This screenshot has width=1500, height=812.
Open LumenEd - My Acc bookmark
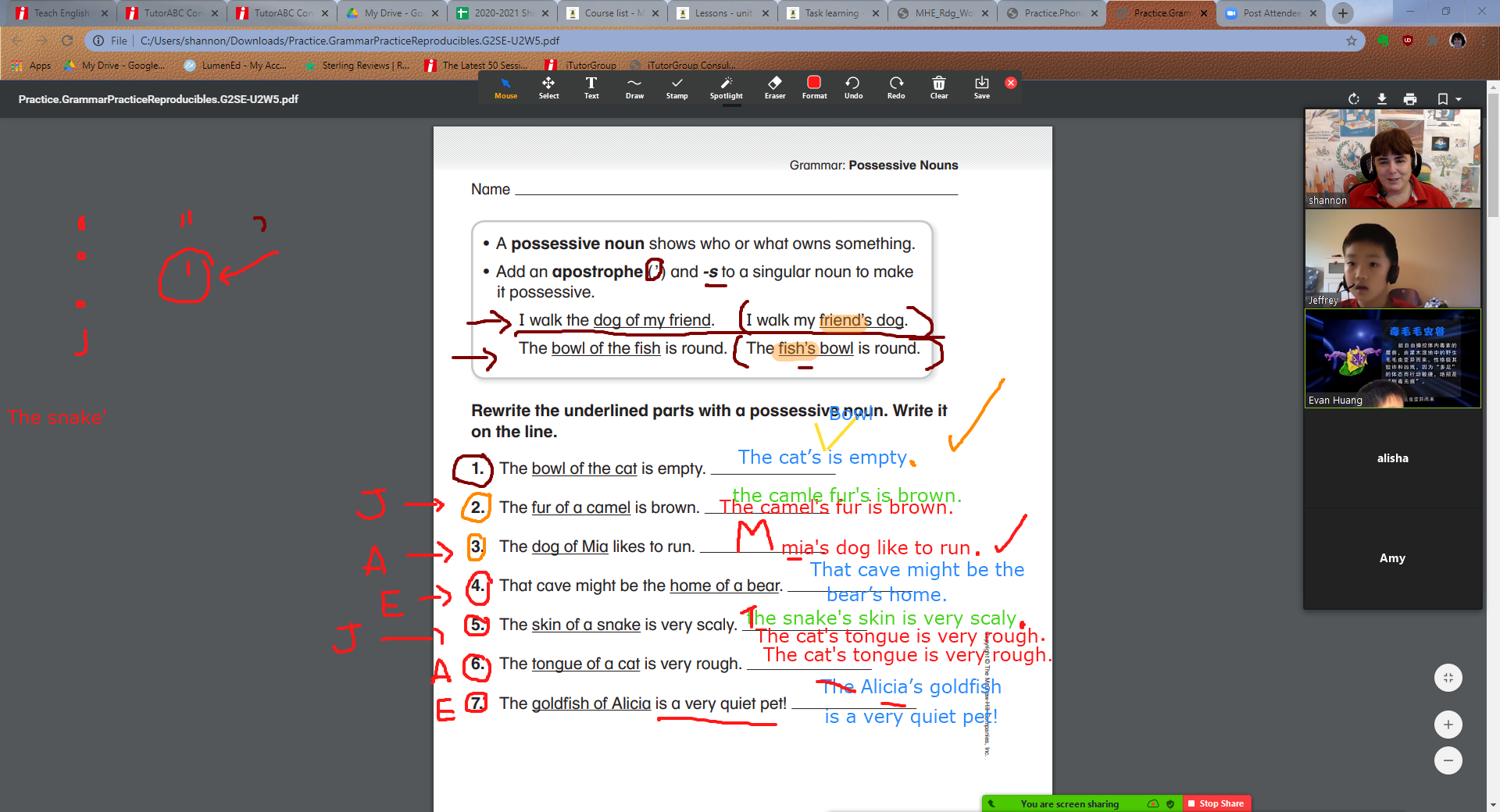[235, 66]
